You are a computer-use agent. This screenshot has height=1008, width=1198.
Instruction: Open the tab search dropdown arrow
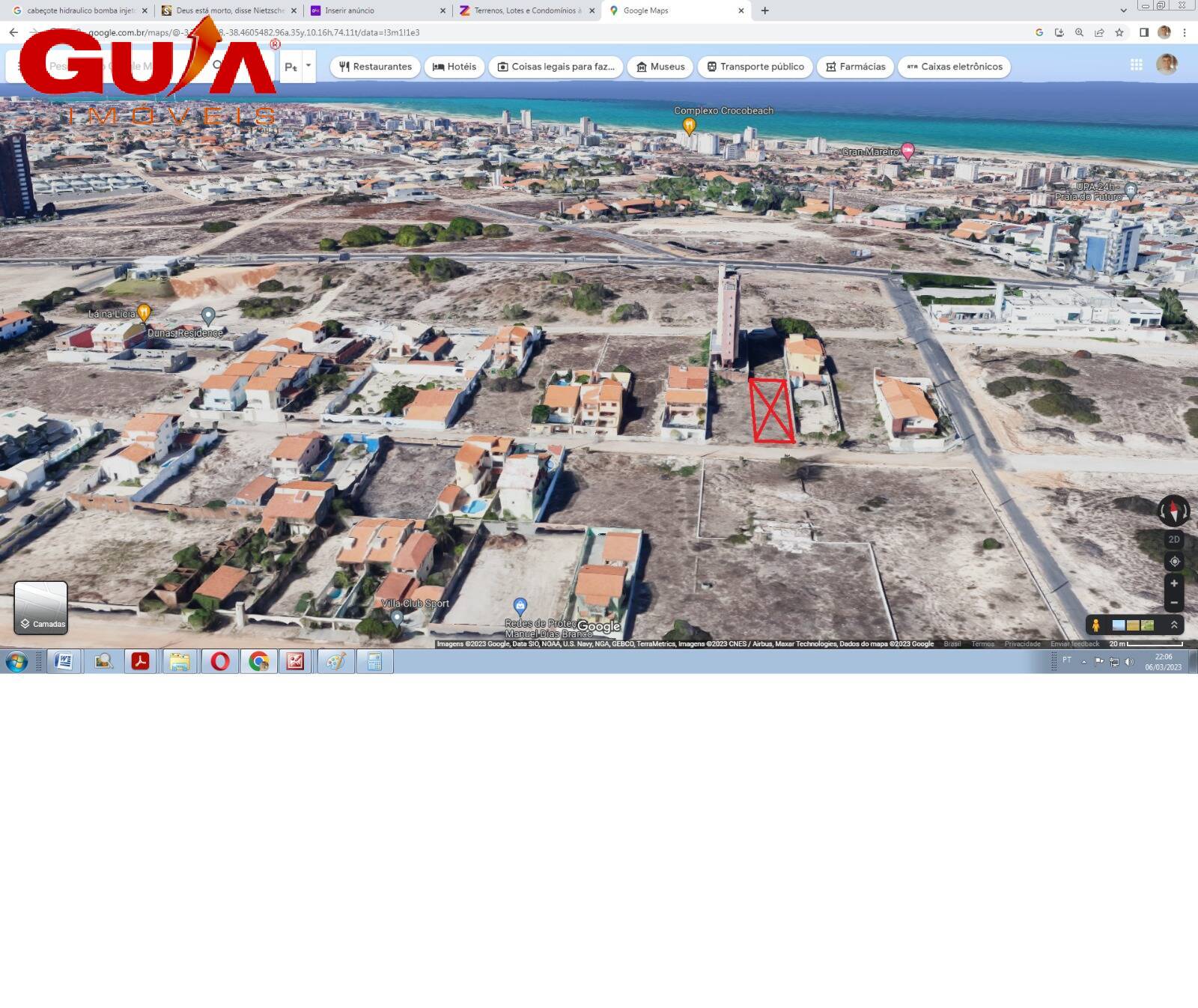[1123, 10]
